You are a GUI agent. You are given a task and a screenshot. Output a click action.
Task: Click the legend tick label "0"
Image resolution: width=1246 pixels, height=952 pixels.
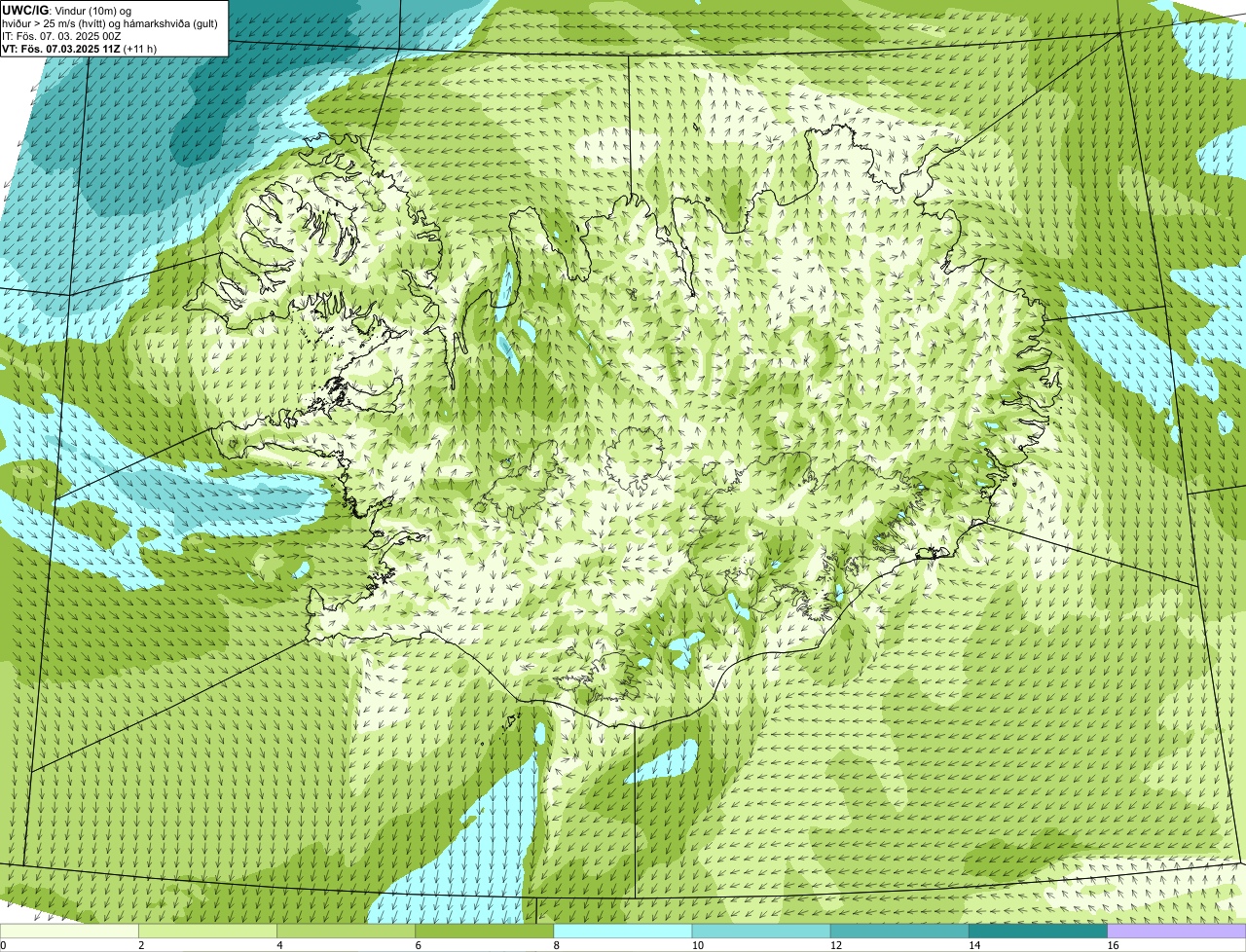coord(3,945)
